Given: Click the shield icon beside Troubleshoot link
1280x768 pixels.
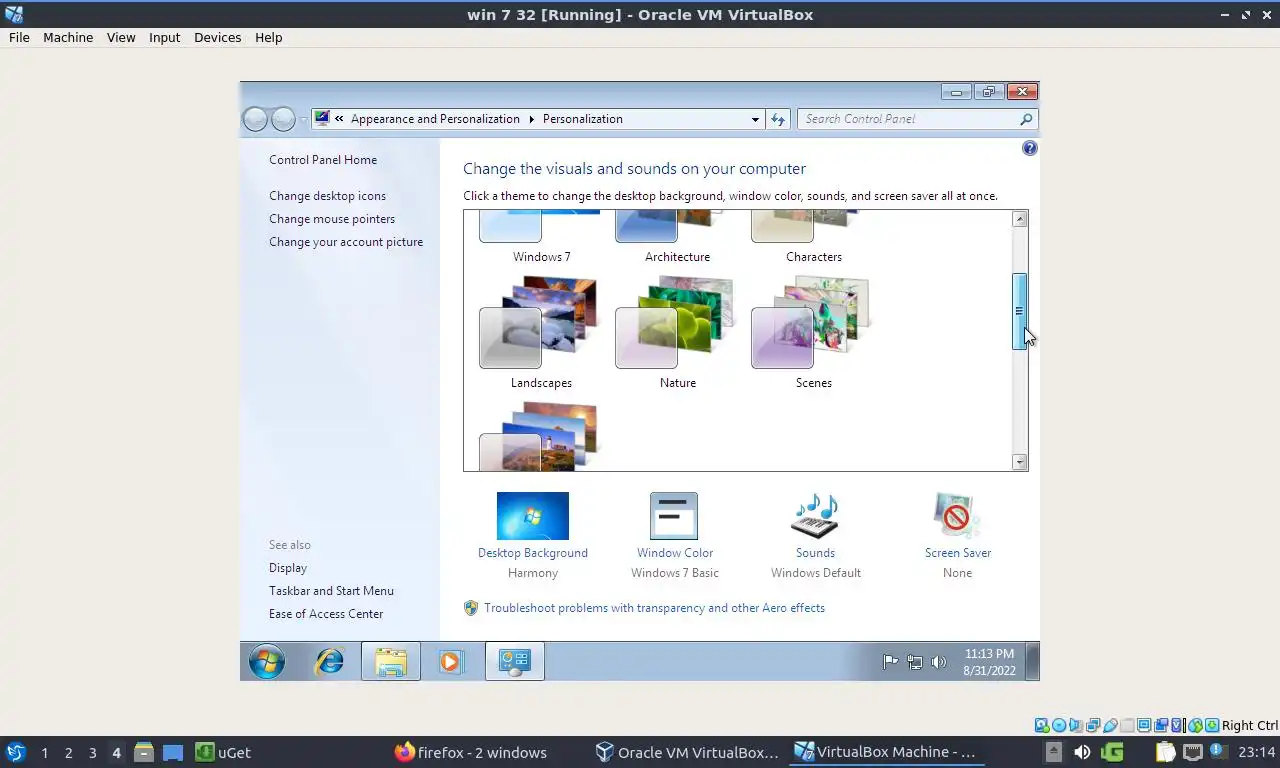Looking at the screenshot, I should tap(471, 608).
